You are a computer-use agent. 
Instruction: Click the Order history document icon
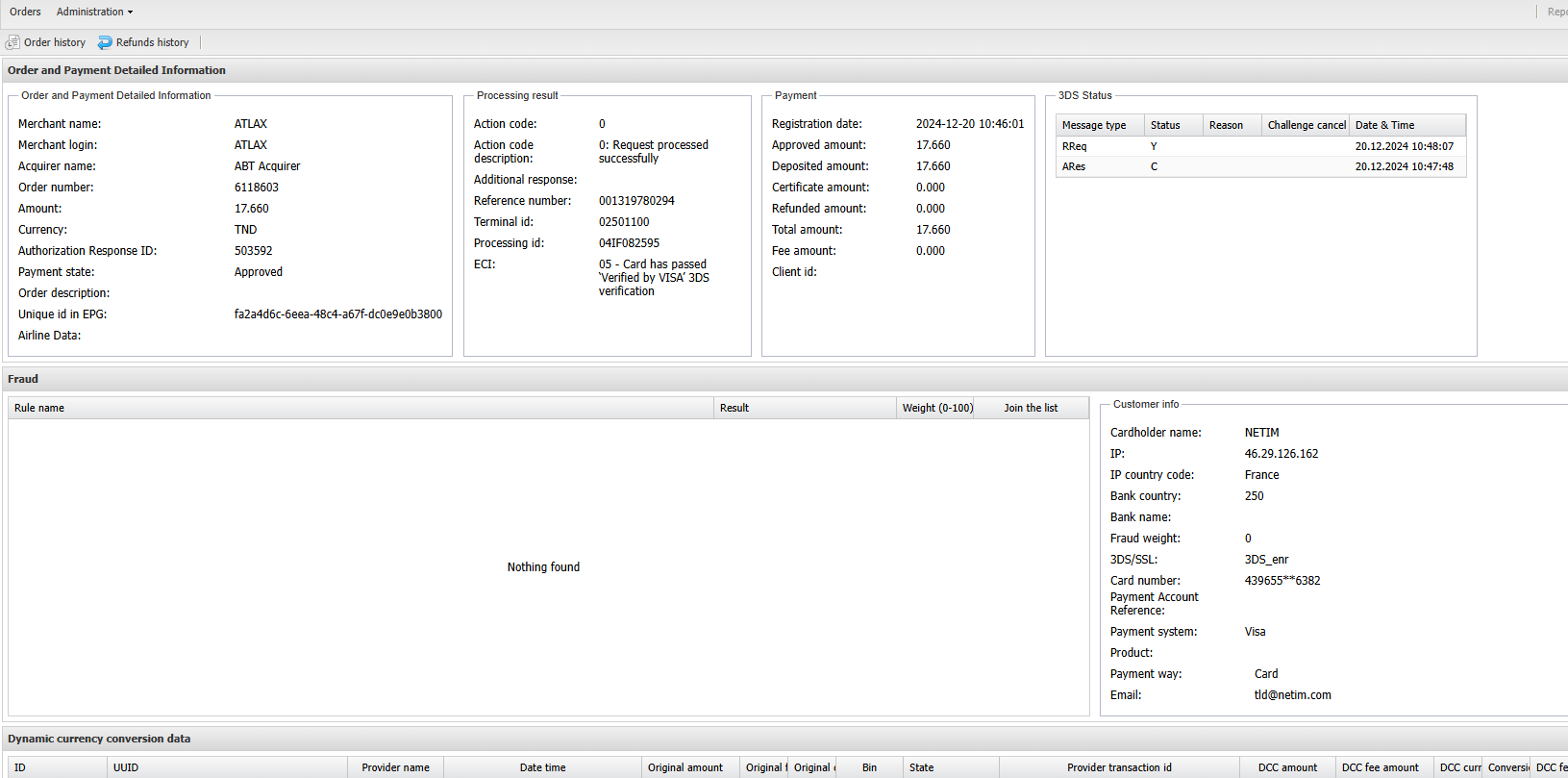coord(12,42)
